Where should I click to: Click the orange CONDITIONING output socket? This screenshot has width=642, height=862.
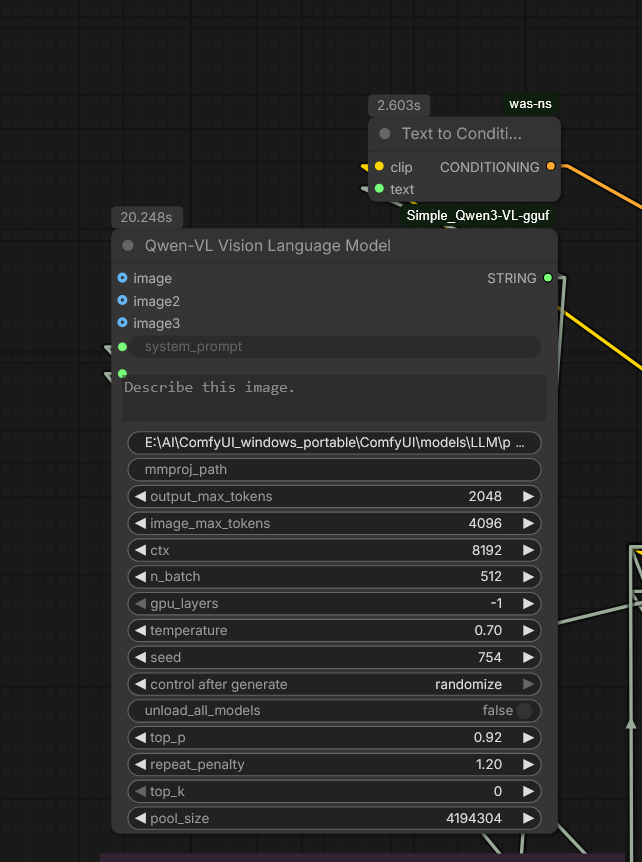(x=551, y=166)
